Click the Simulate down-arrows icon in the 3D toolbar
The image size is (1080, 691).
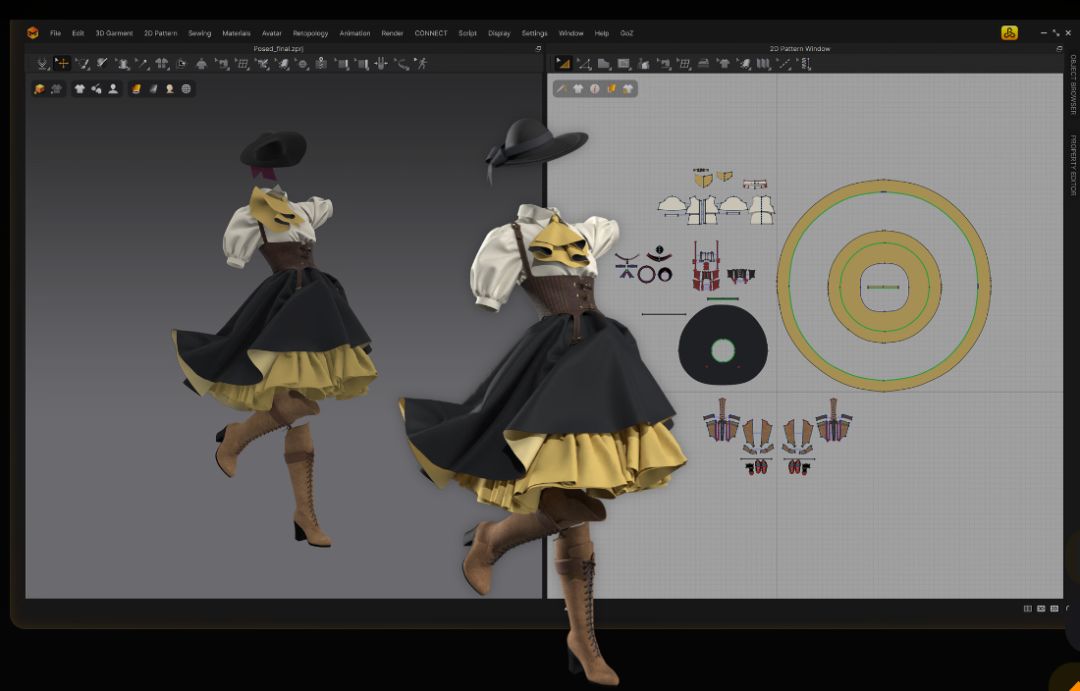43,63
